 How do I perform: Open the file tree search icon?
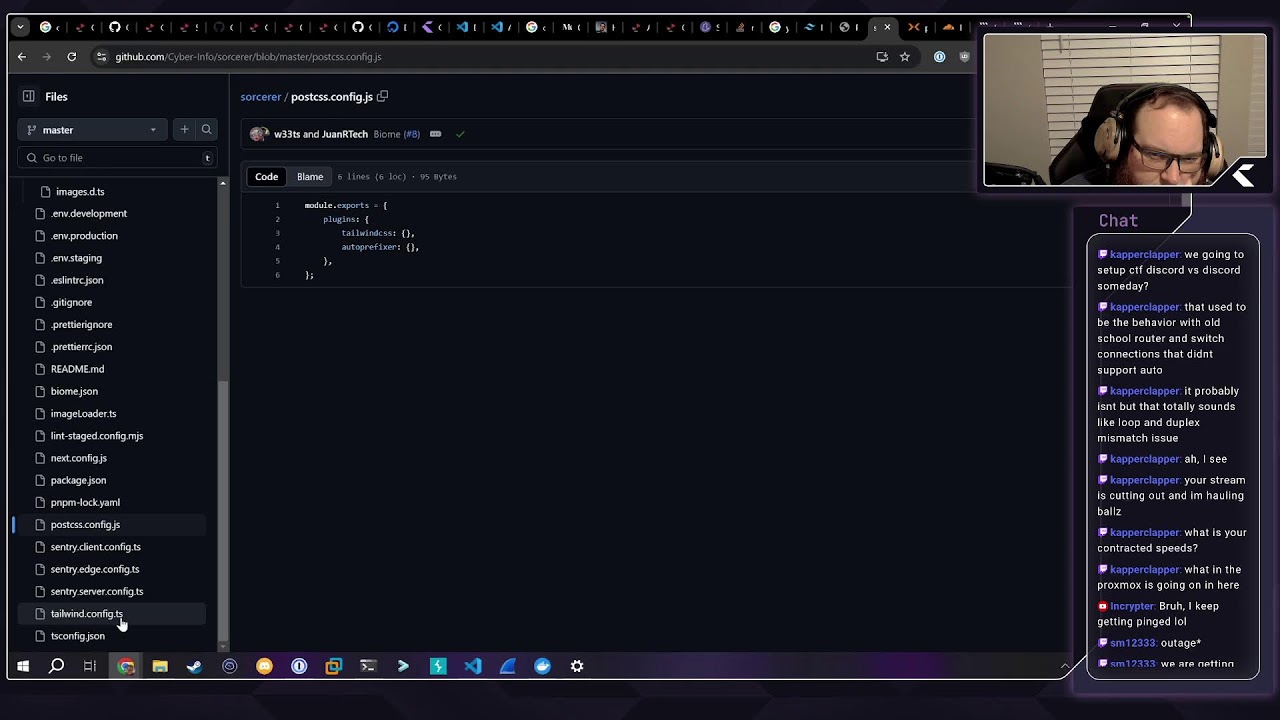click(206, 129)
